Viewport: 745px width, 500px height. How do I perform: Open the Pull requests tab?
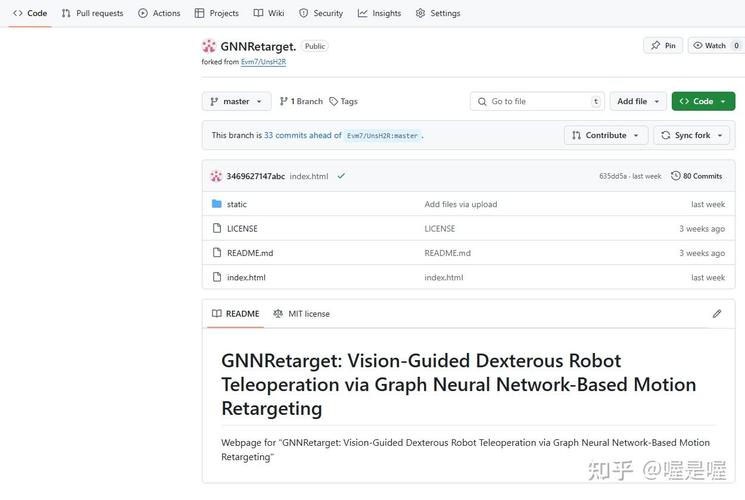tap(92, 13)
